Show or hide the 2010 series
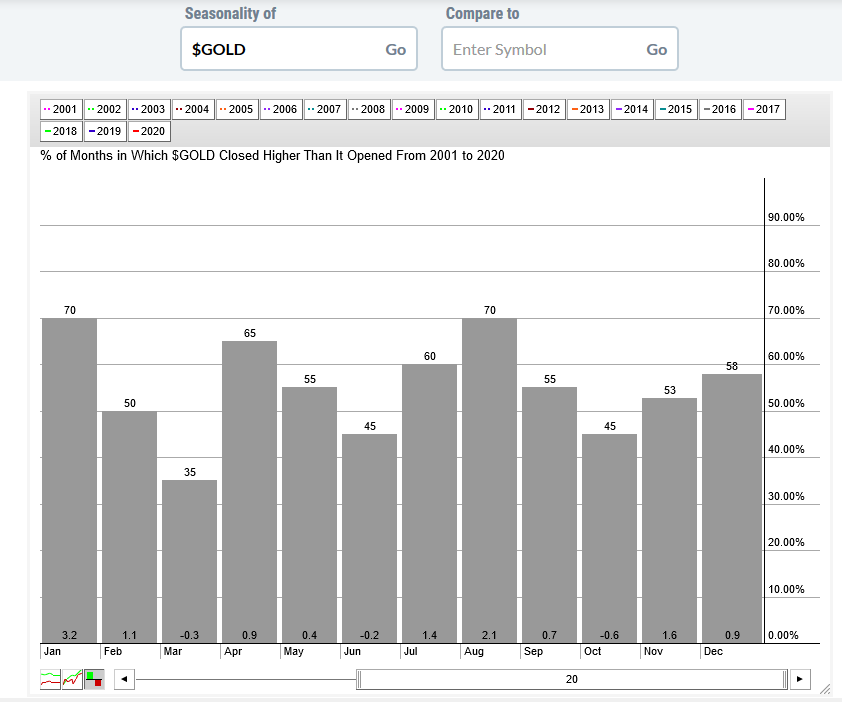Screen dimensions: 842x702 click(458, 110)
